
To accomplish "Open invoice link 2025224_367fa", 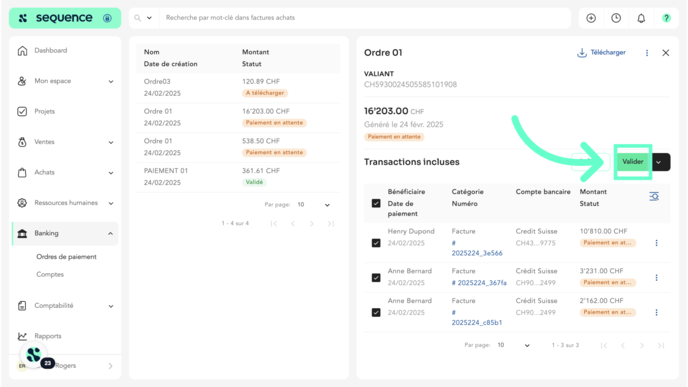I will coord(479,283).
